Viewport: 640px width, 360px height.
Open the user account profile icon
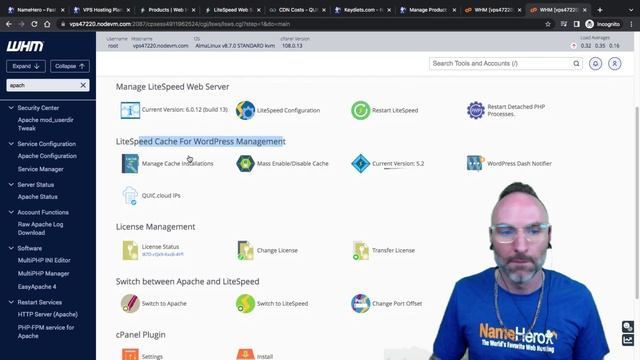click(x=614, y=64)
